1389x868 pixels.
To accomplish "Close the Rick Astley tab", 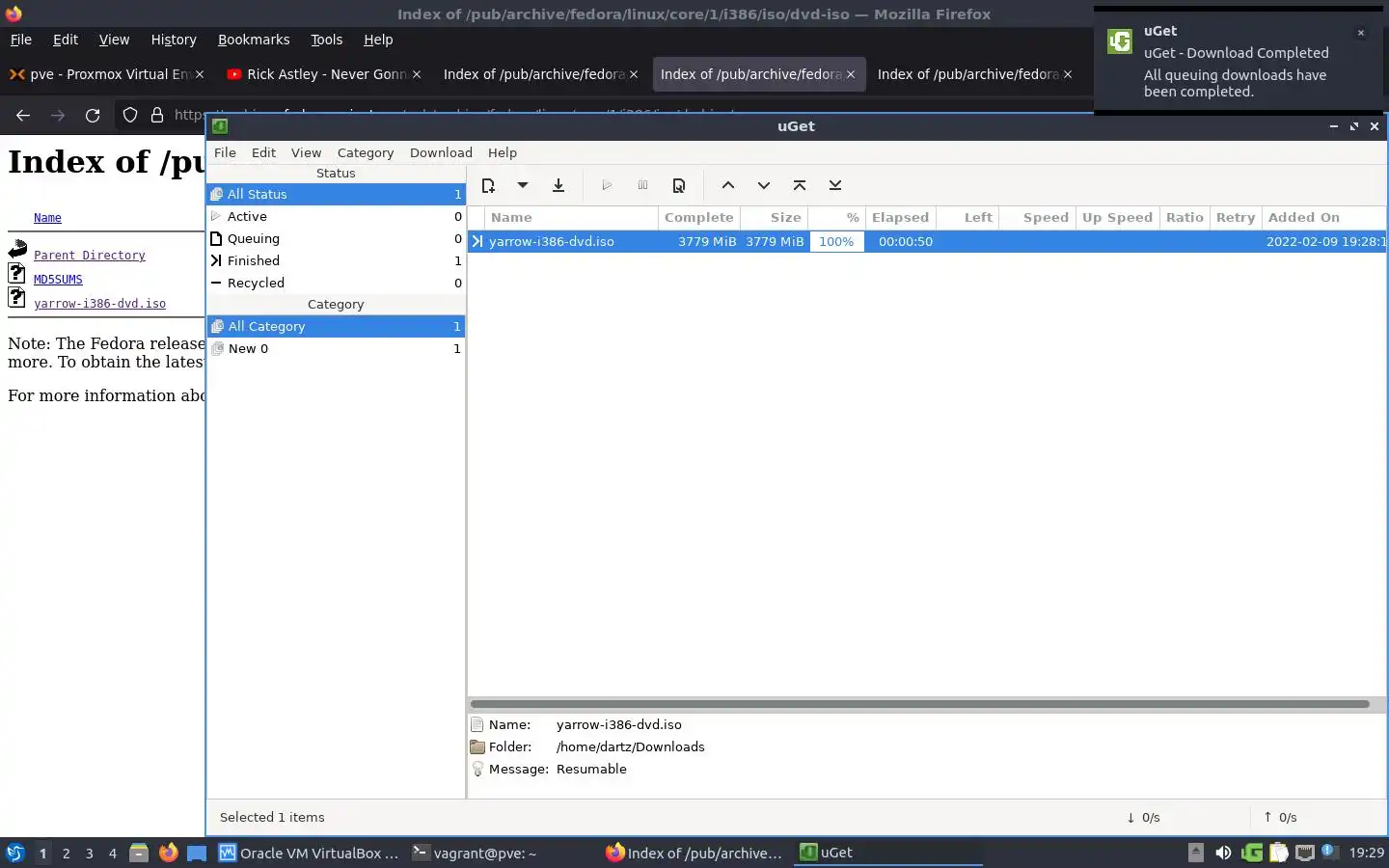I will click(417, 74).
